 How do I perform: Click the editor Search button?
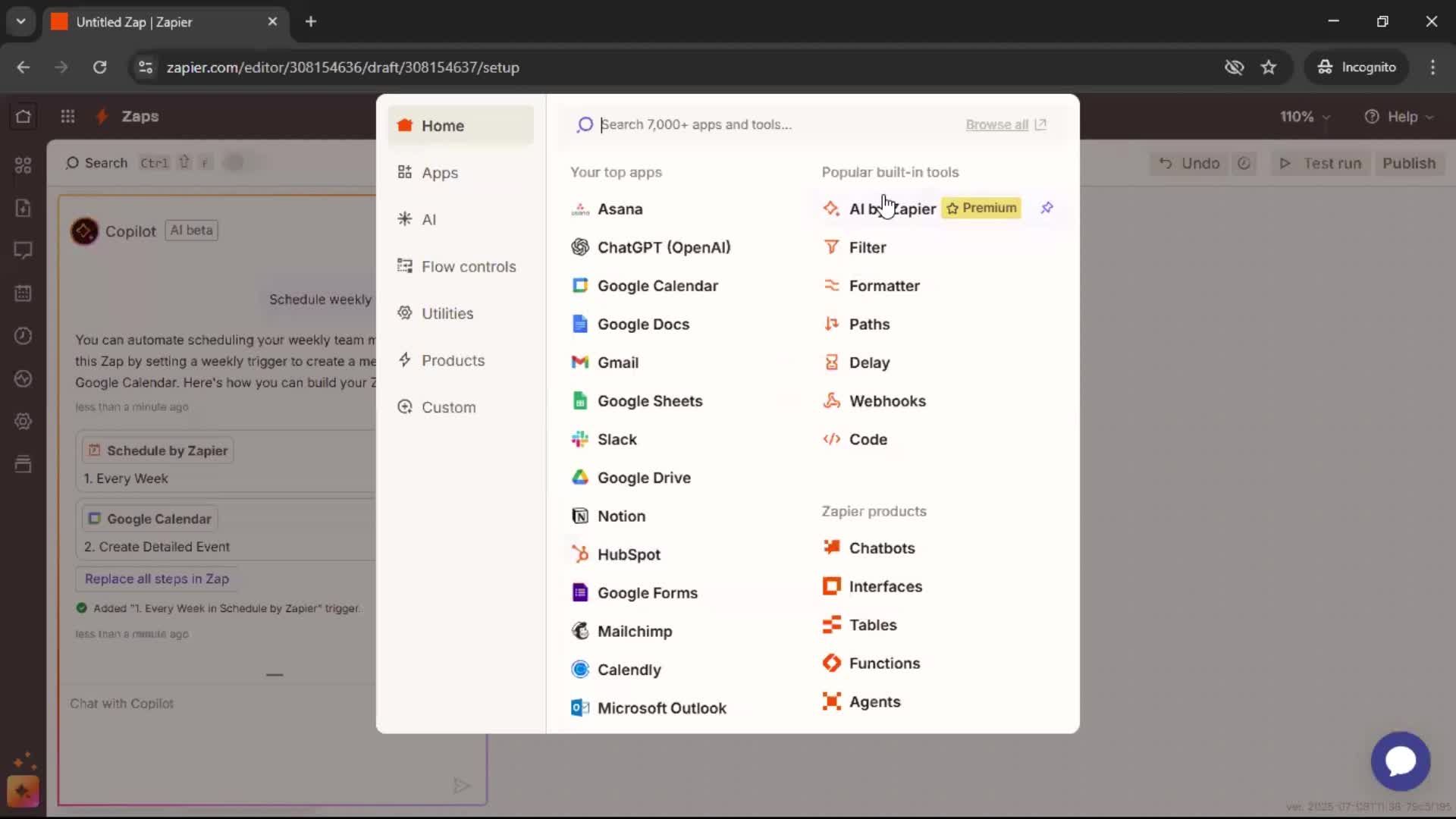click(x=96, y=163)
